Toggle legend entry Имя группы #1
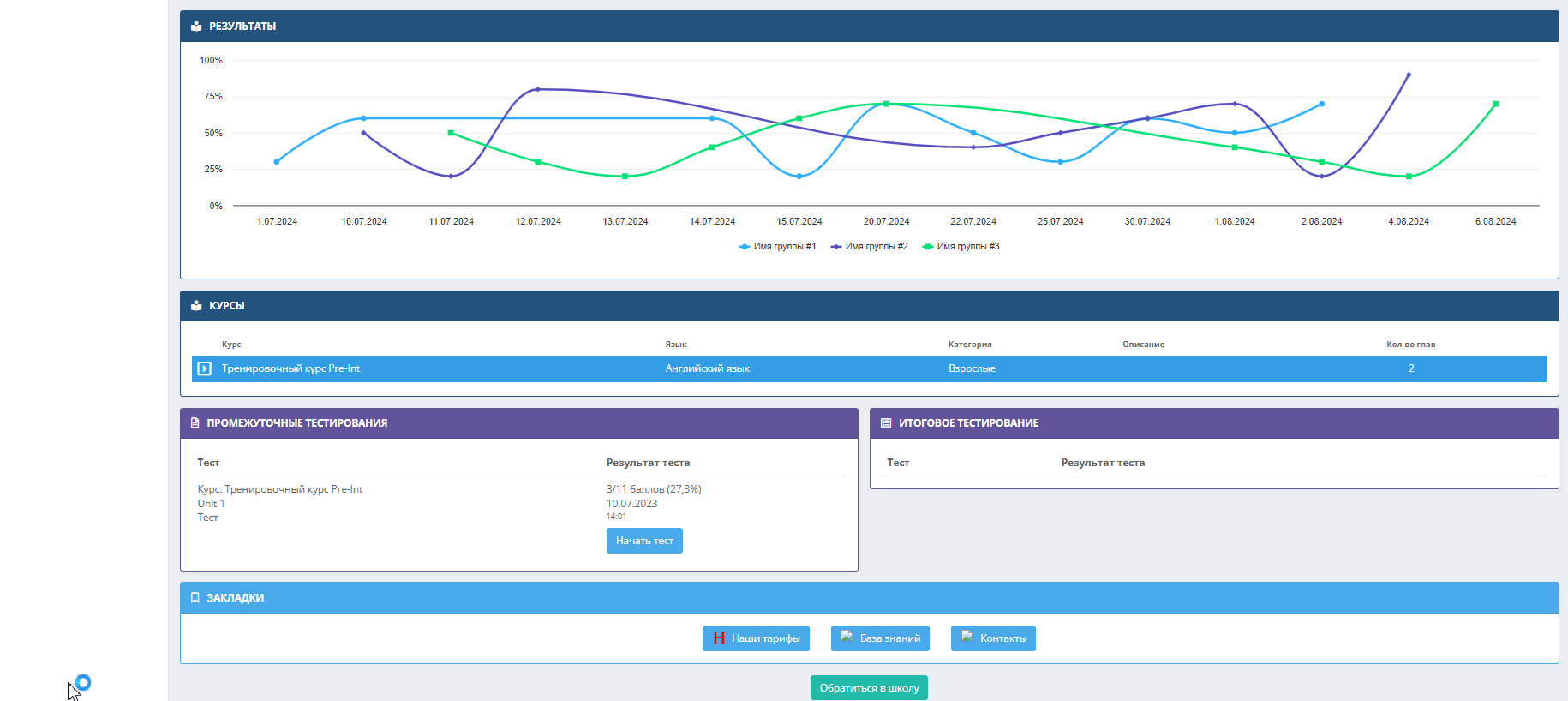Image resolution: width=1568 pixels, height=701 pixels. point(777,247)
